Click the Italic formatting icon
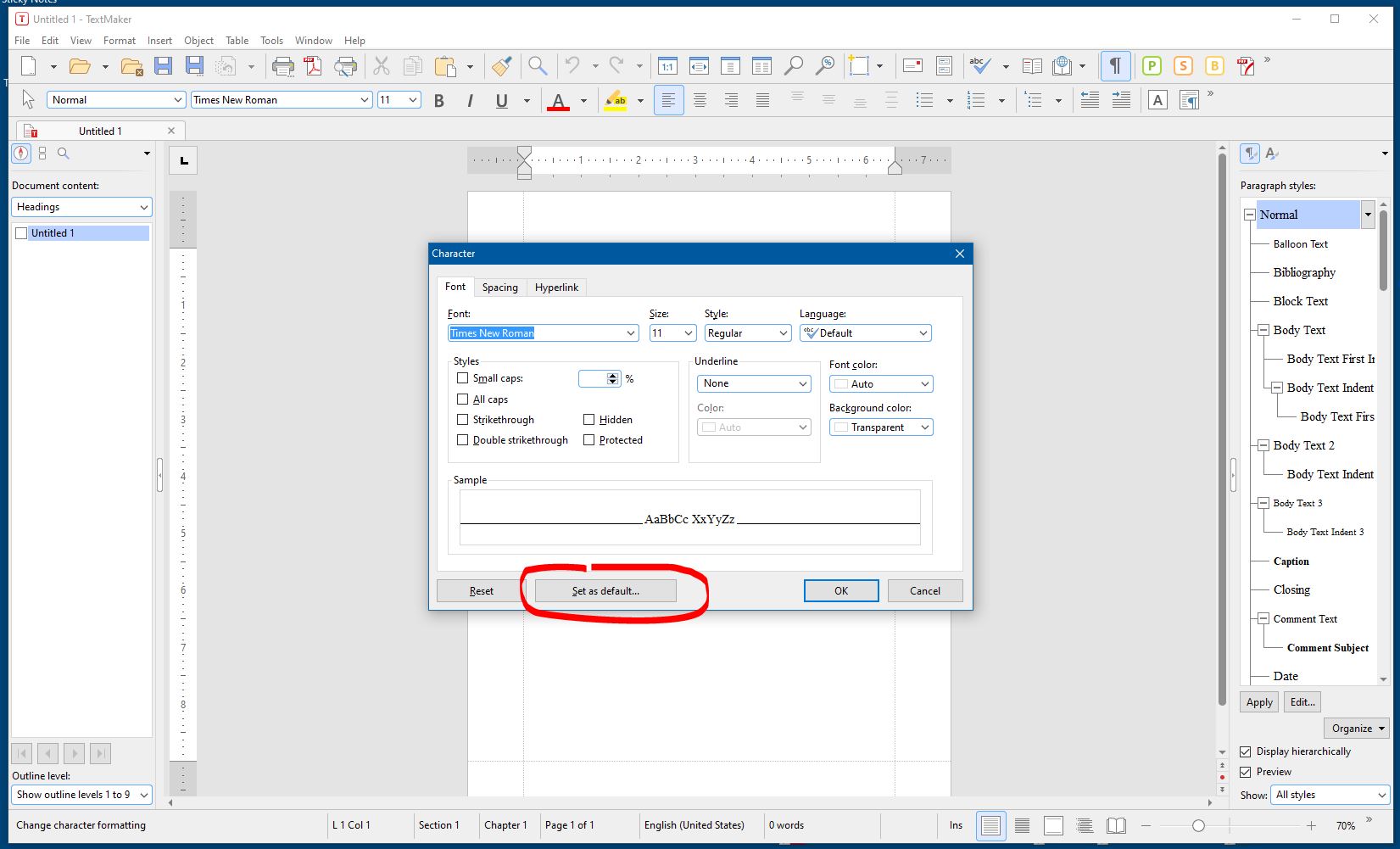The image size is (1400, 849). click(x=470, y=101)
